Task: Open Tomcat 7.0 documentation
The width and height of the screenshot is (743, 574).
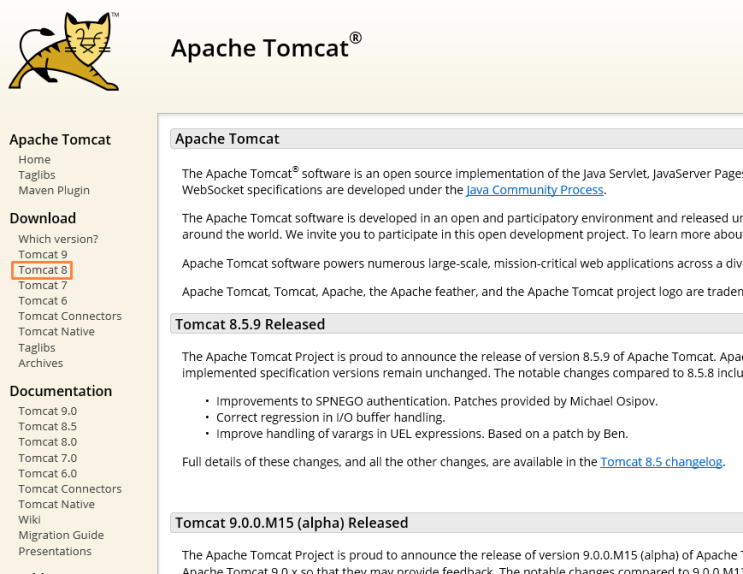Action: pos(47,458)
